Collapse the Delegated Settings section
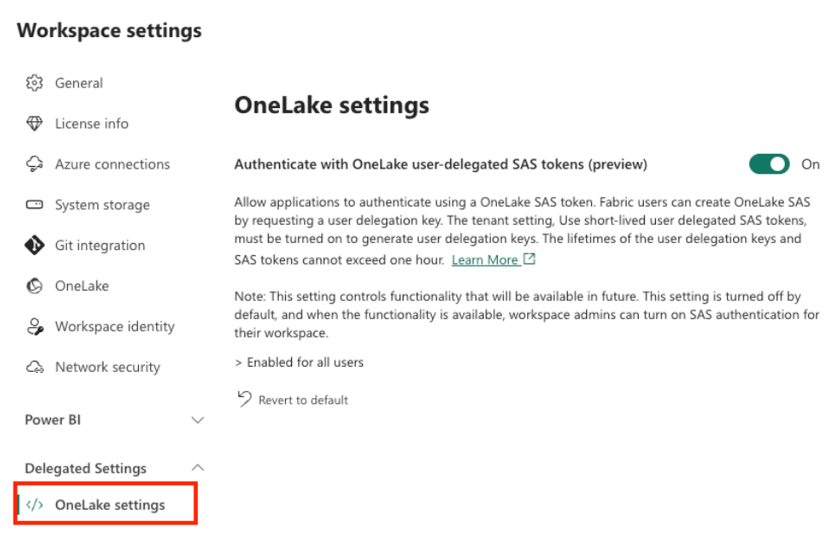Screen dimensions: 828x534 tap(197, 468)
